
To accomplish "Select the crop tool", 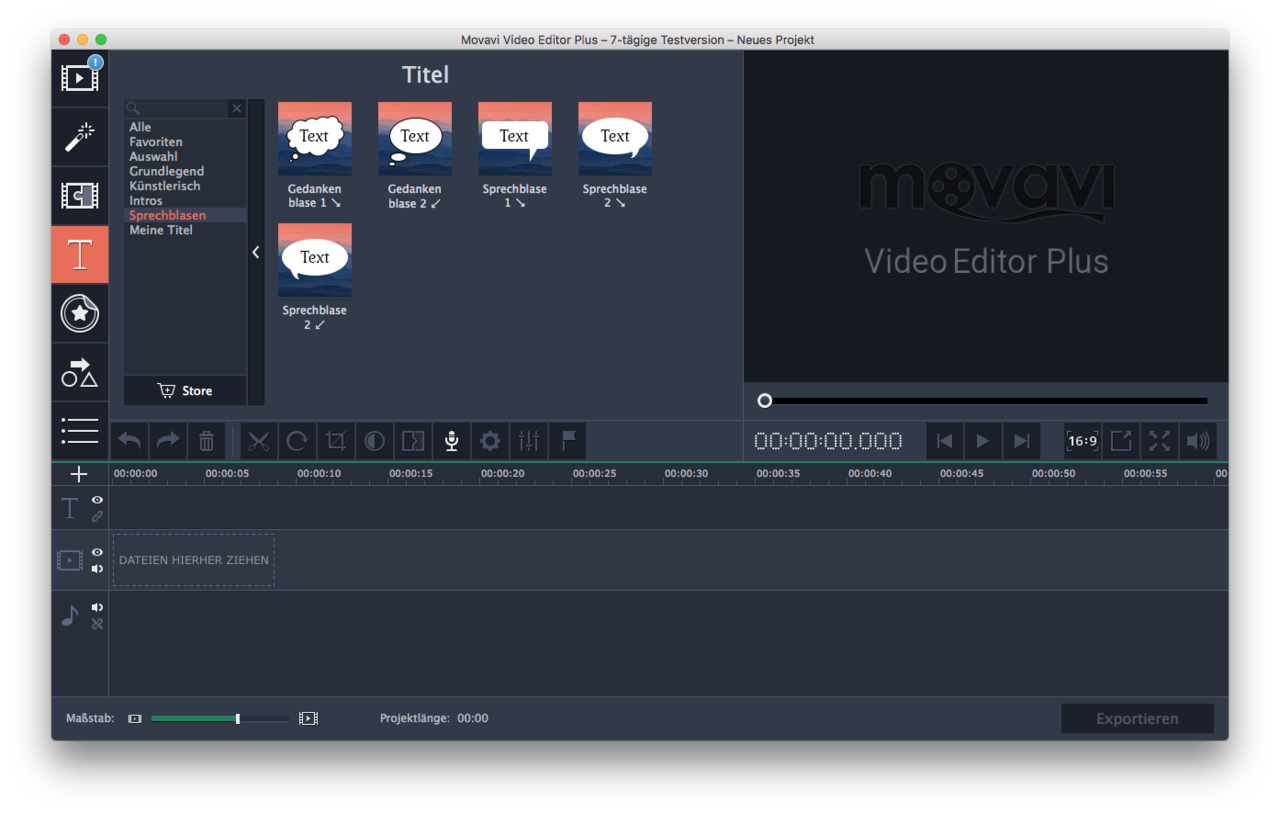I will point(336,441).
